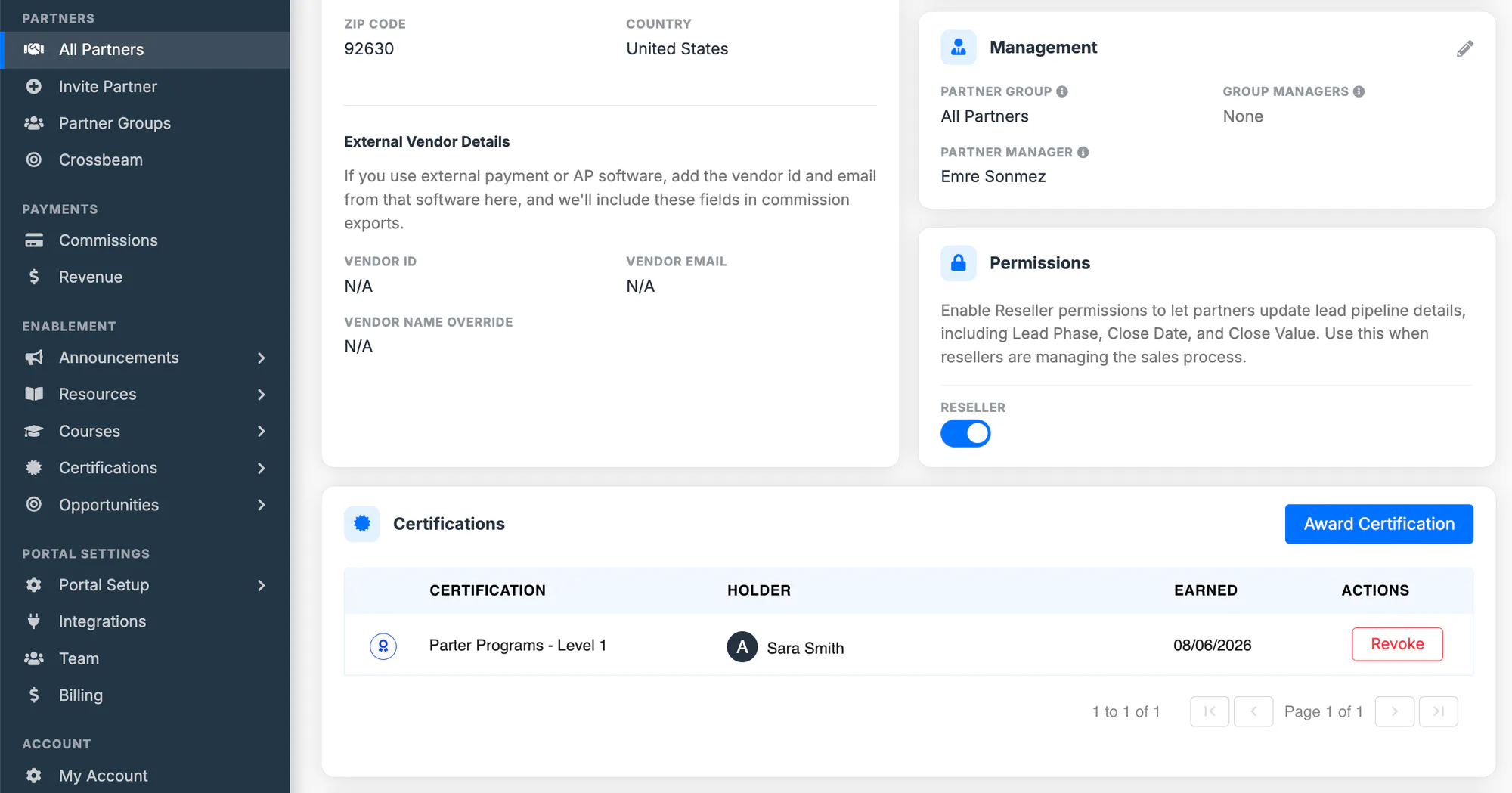This screenshot has width=1512, height=793.
Task: Sort by Certification column header
Action: [x=488, y=590]
